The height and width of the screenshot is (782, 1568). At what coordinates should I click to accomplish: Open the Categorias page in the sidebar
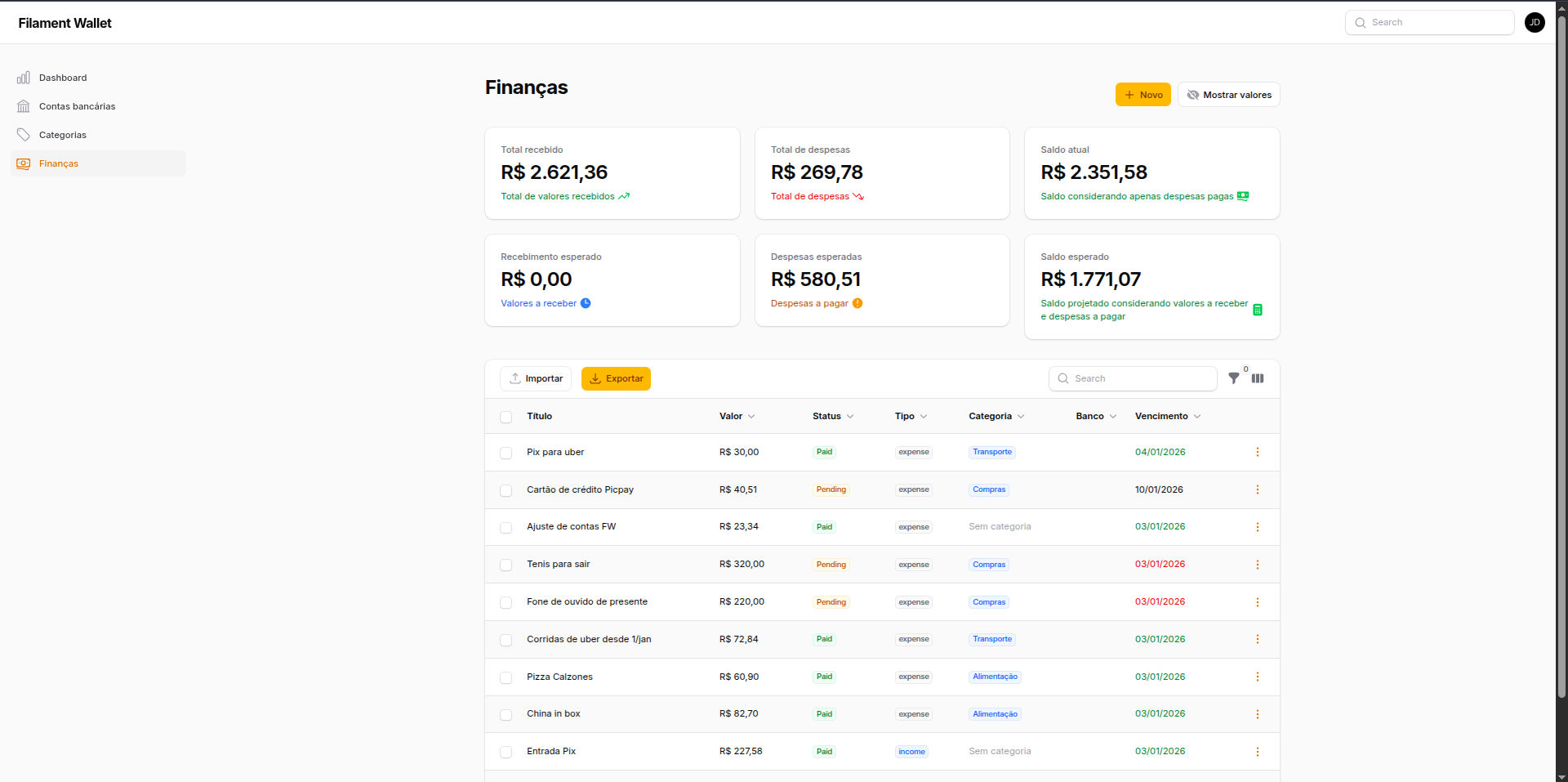(63, 135)
